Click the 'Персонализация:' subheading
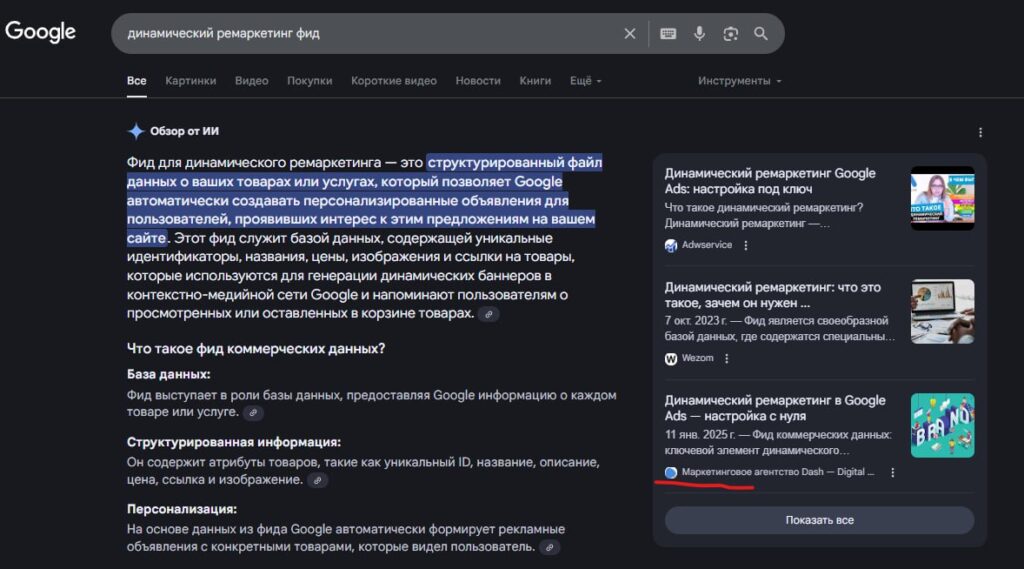Image resolution: width=1024 pixels, height=569 pixels. [182, 510]
